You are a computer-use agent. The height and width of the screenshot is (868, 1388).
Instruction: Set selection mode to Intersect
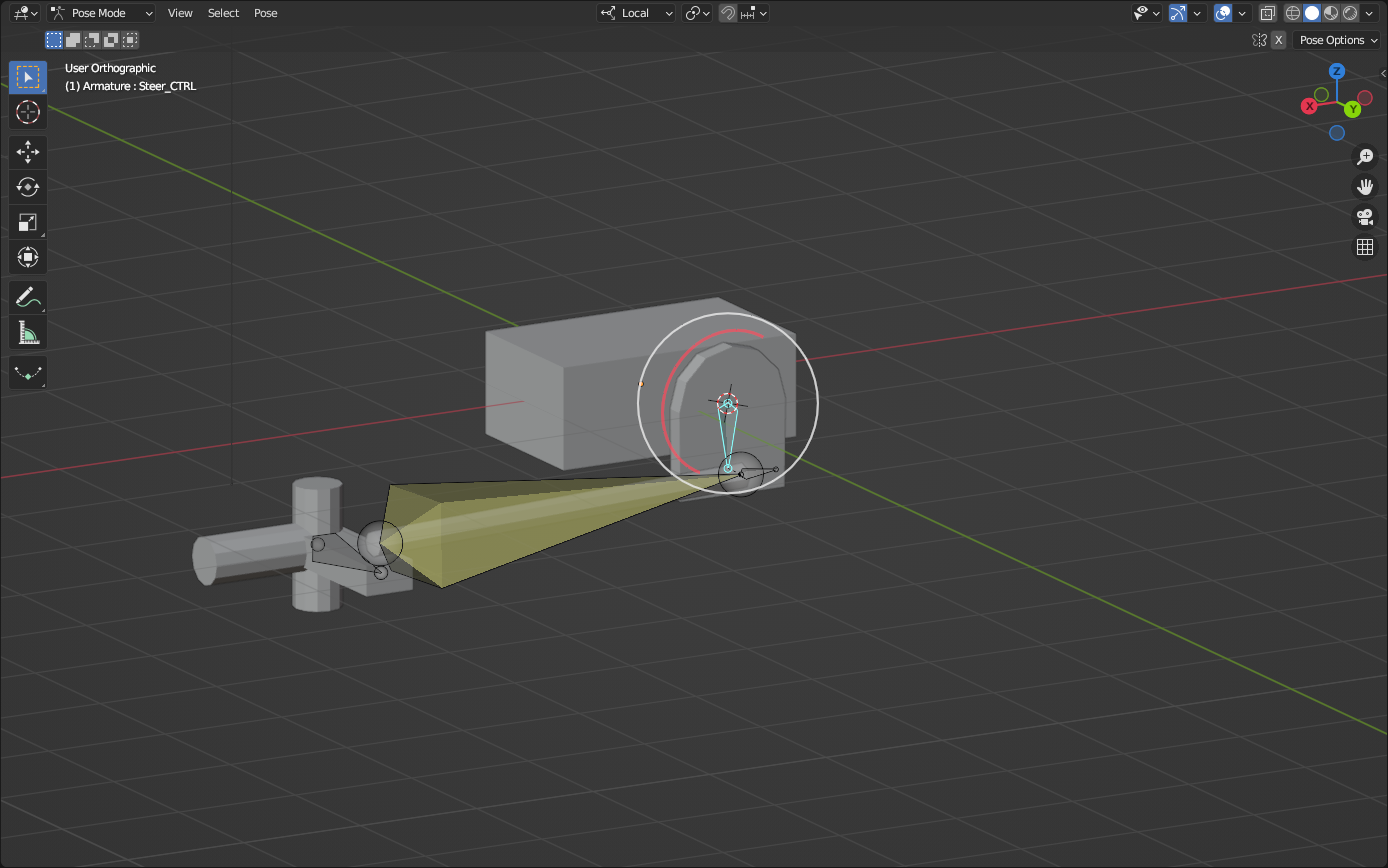pyautogui.click(x=130, y=40)
